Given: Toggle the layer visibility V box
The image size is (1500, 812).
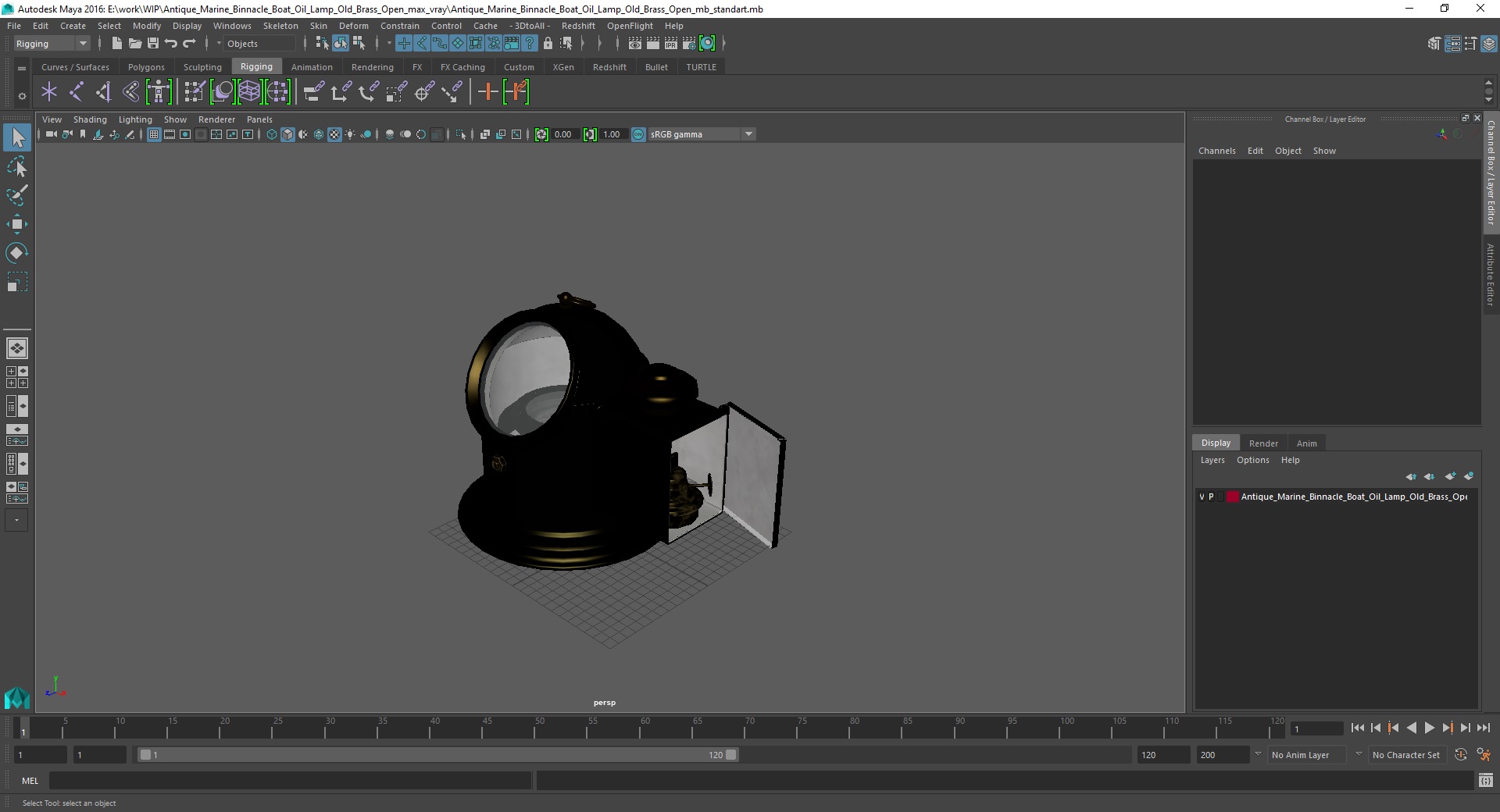Looking at the screenshot, I should click(x=1202, y=497).
